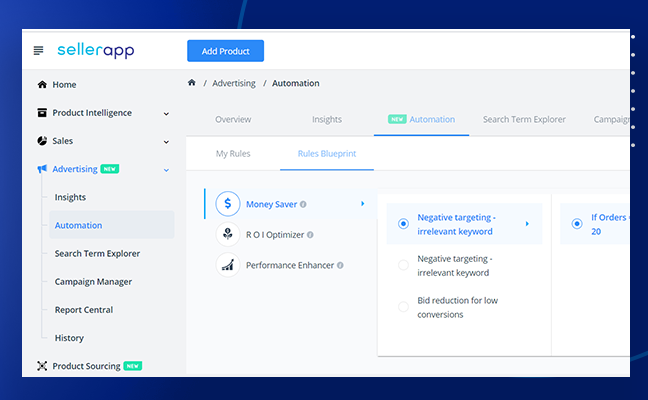Select second unselected Negative targeting radio

tap(403, 265)
